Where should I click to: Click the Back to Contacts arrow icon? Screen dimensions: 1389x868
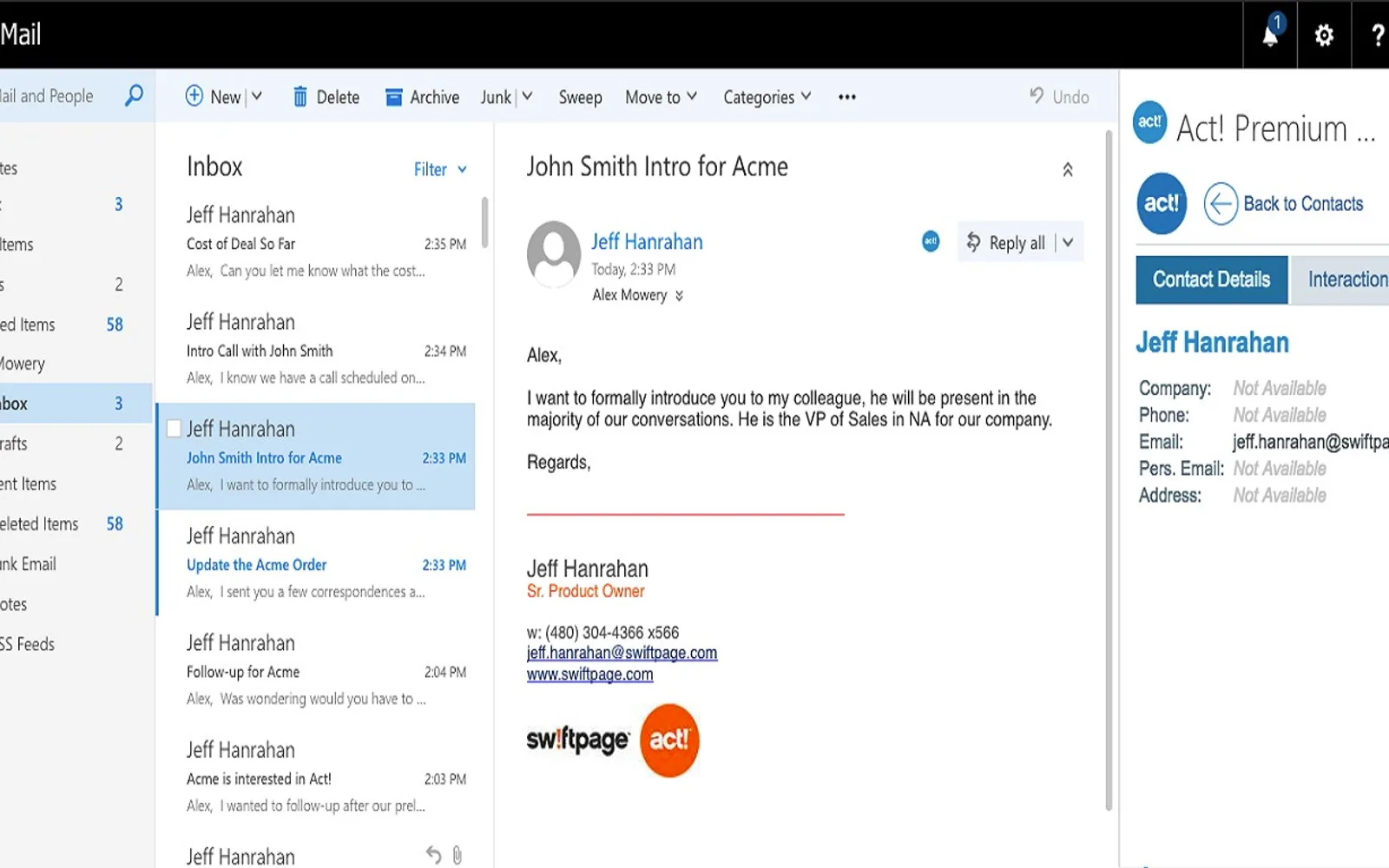pyautogui.click(x=1221, y=204)
